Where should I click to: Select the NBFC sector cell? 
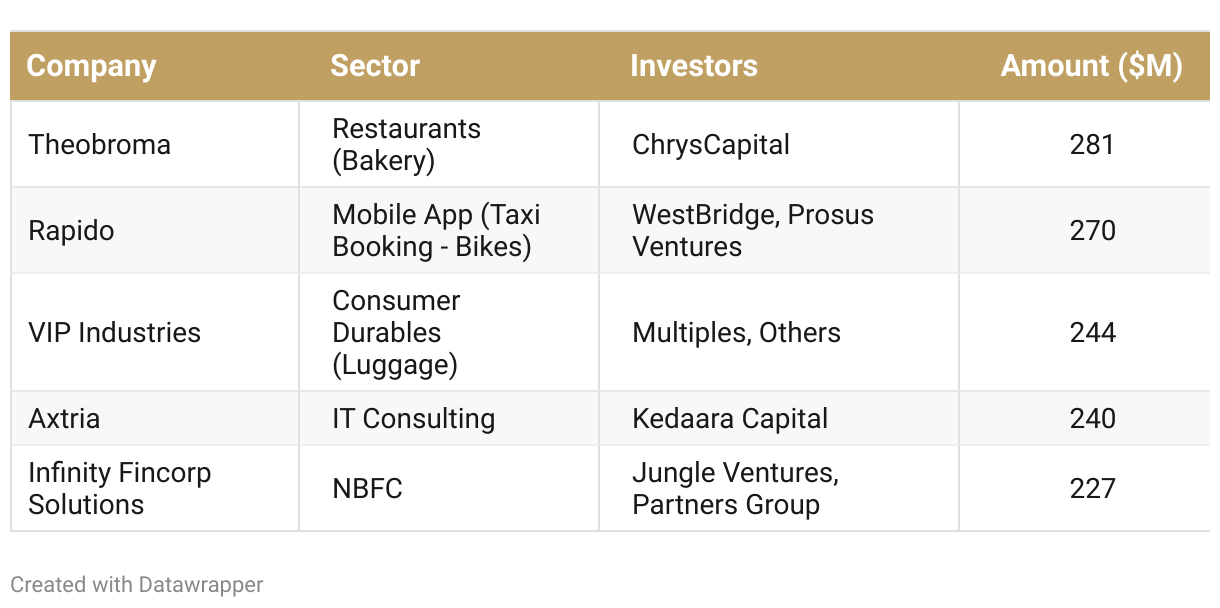pos(367,489)
